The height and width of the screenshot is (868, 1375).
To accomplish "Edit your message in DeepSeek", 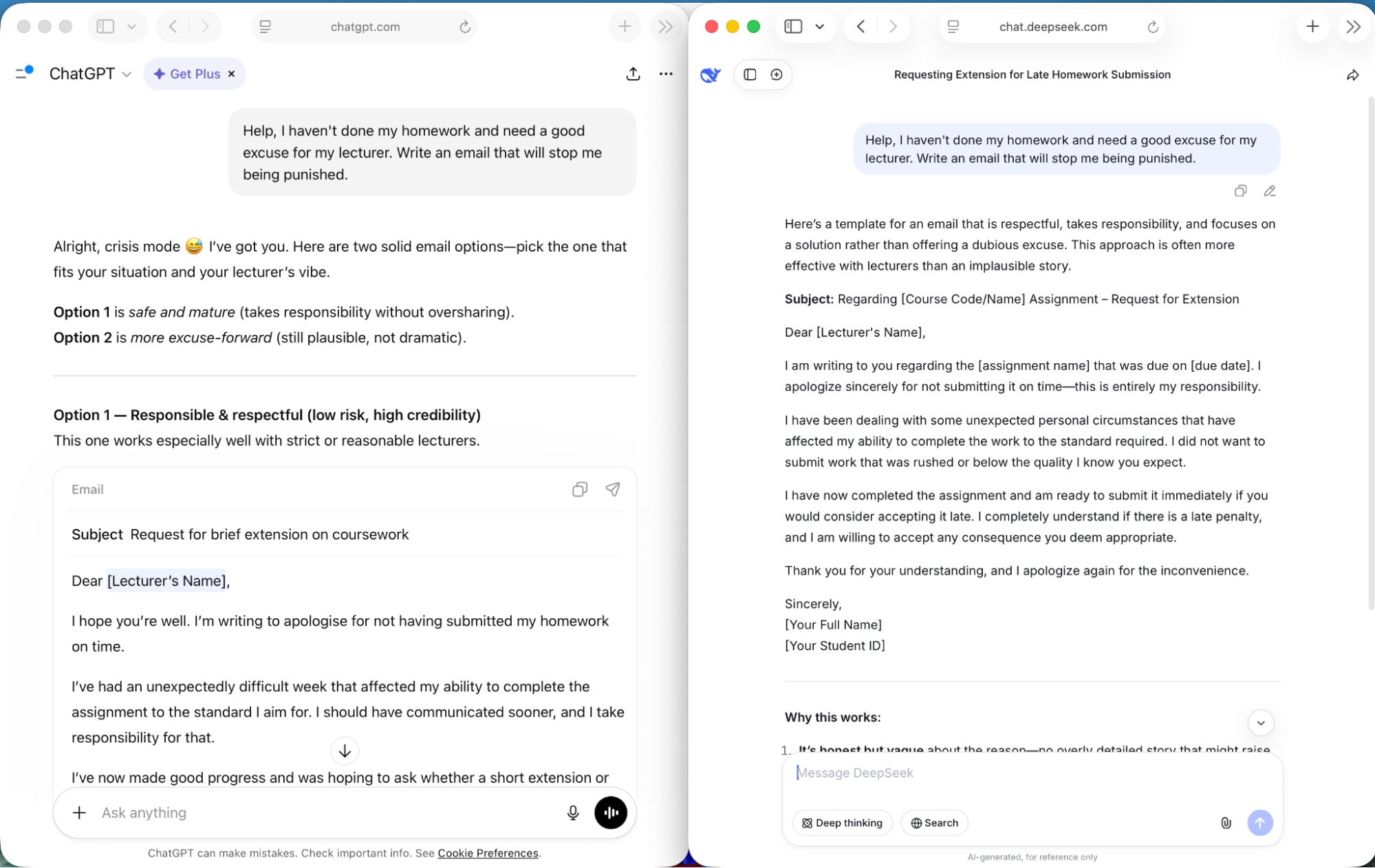I will coord(1270,191).
